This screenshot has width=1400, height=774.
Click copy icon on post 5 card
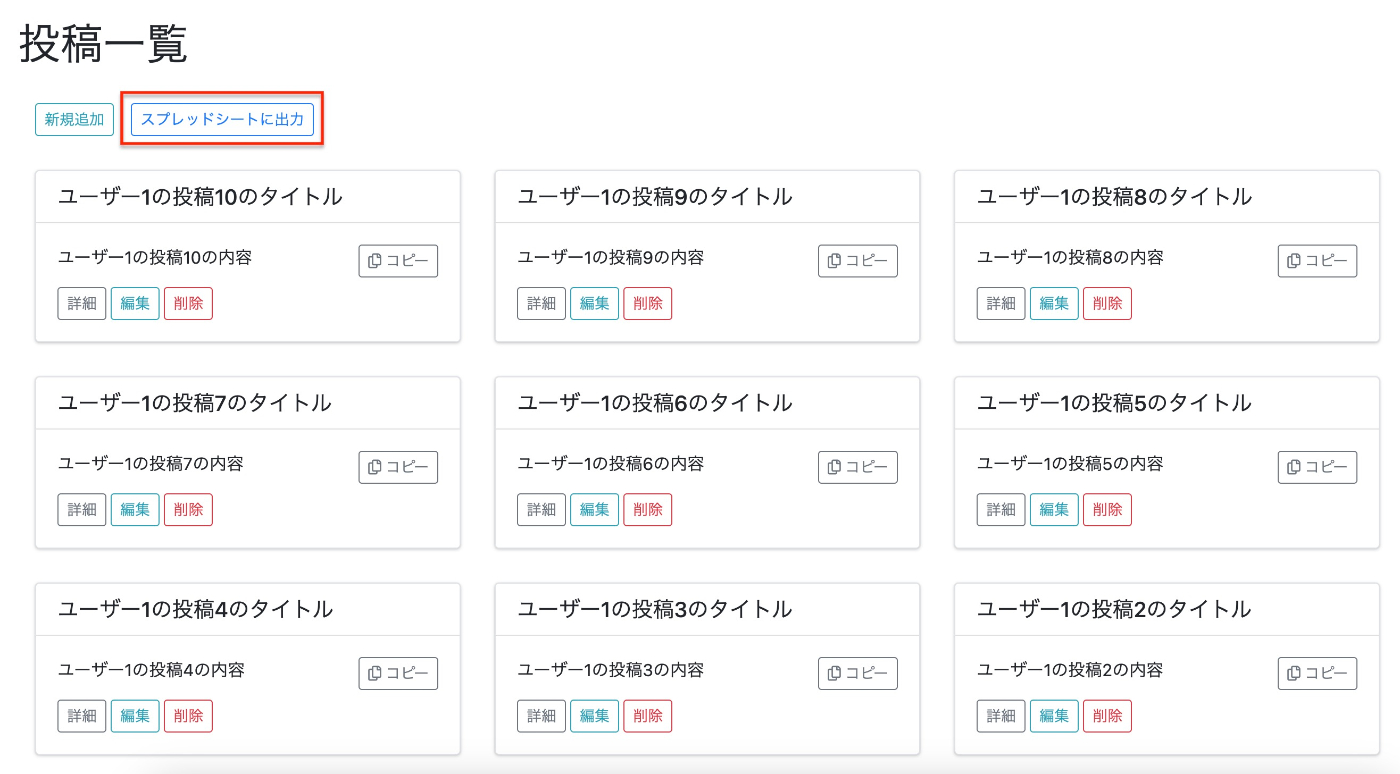pyautogui.click(x=1294, y=467)
